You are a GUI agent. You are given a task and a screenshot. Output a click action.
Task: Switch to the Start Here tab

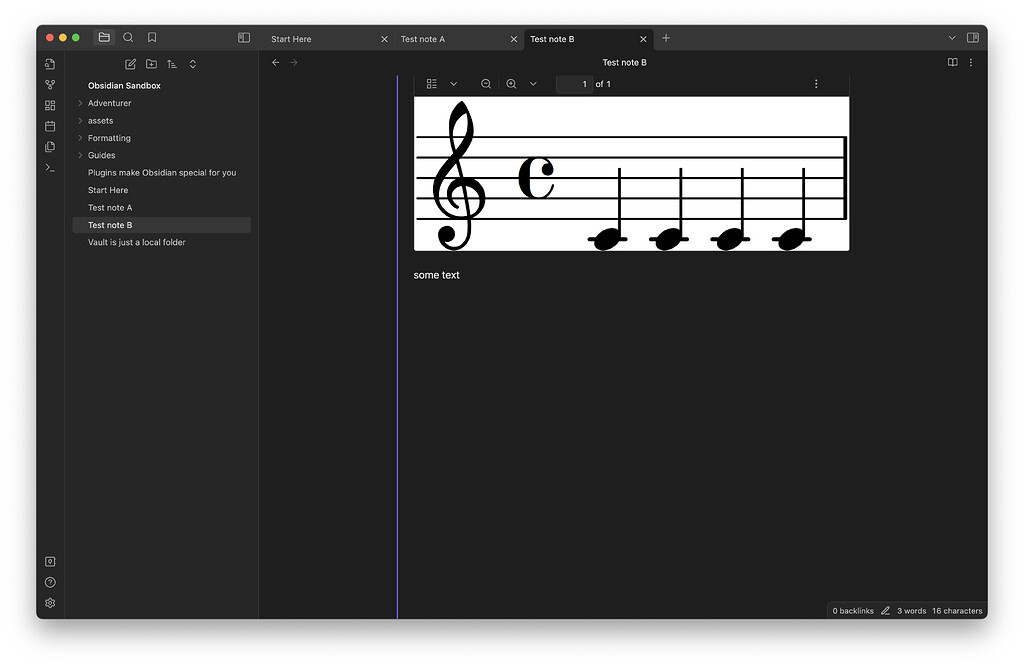(291, 38)
